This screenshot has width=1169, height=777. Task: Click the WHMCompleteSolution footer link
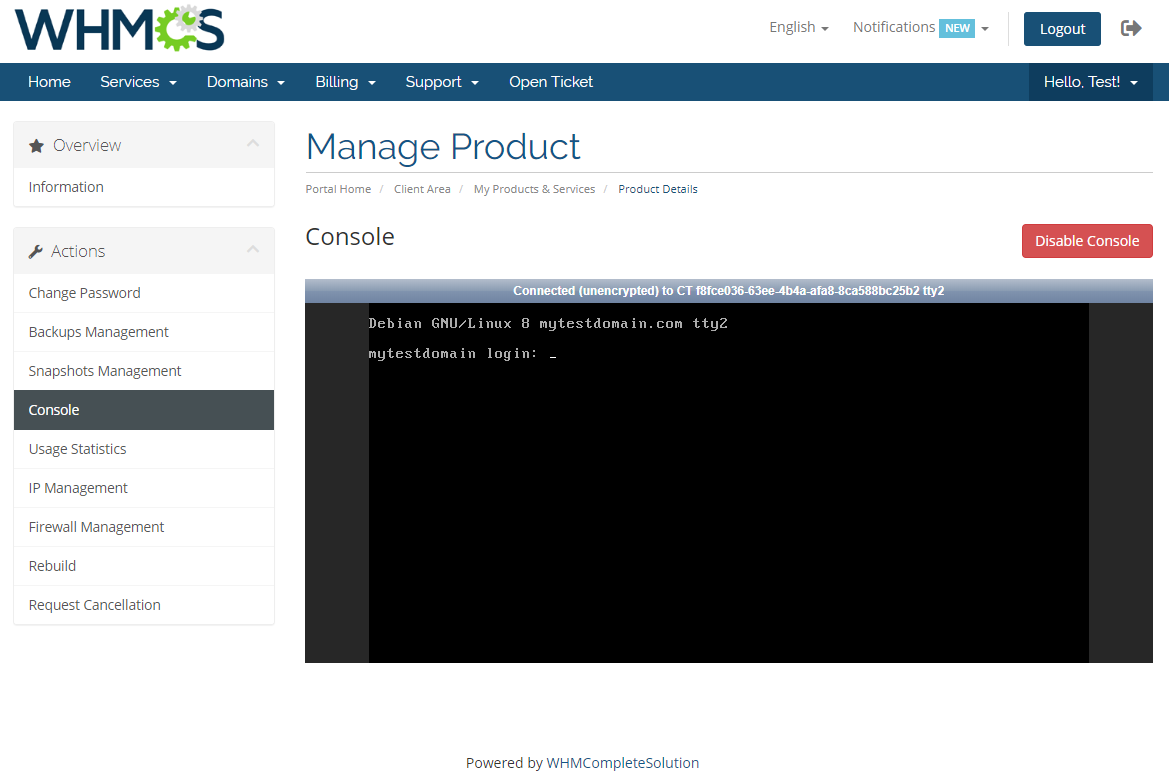[x=623, y=763]
